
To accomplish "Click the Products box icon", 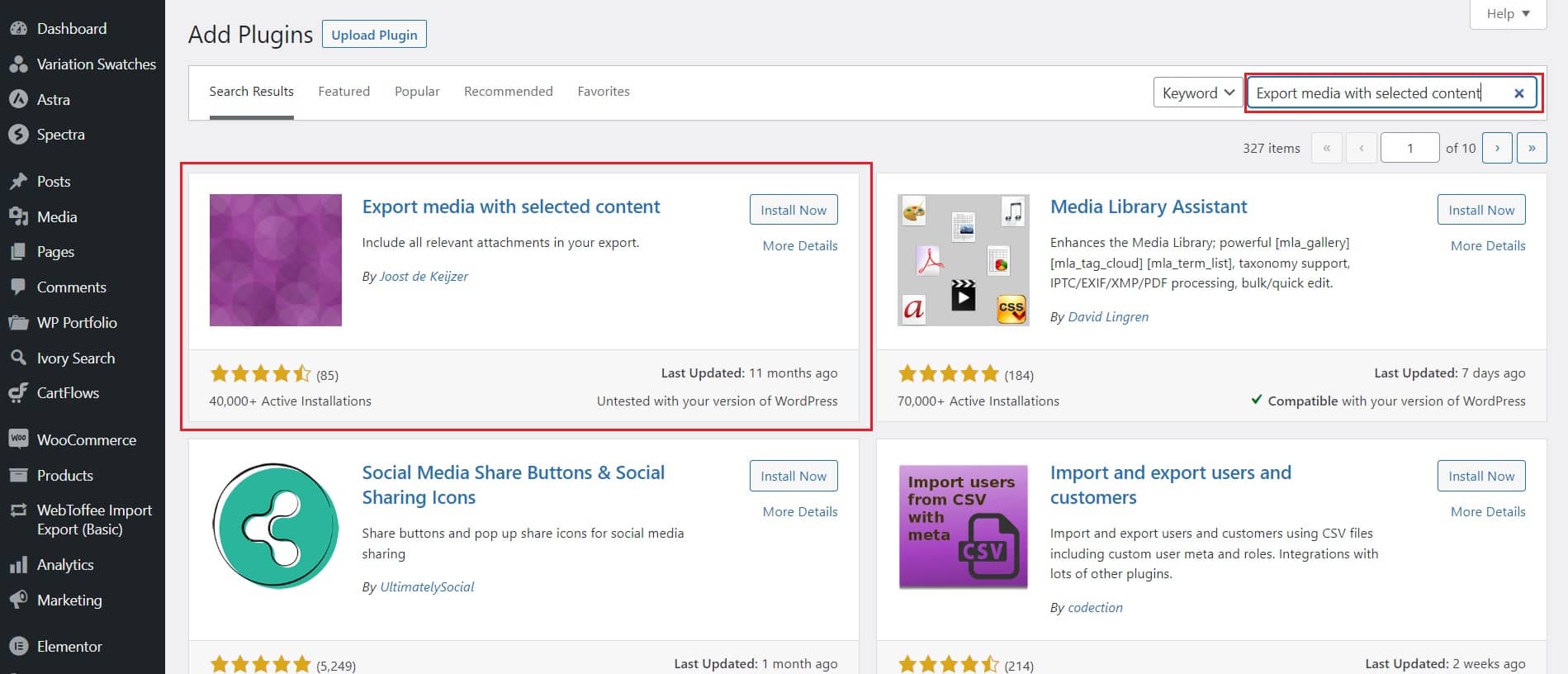I will click(18, 475).
